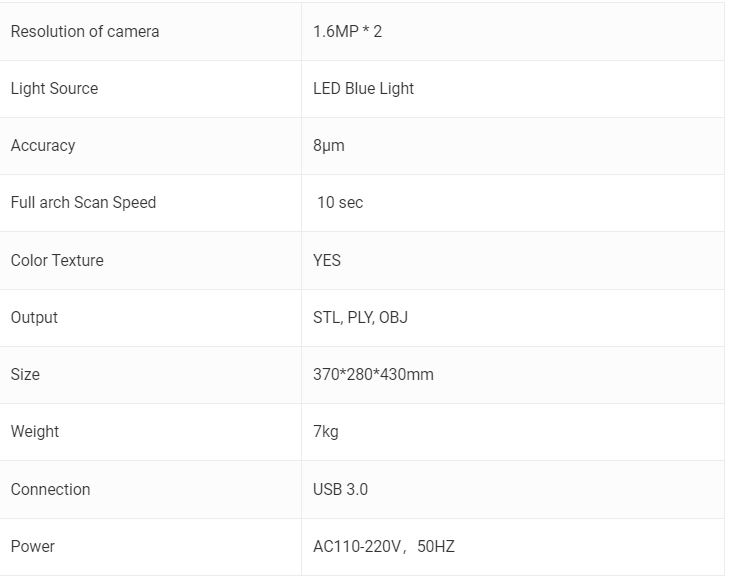Select the LED Blue Light value
Image resolution: width=730 pixels, height=579 pixels.
coord(363,88)
